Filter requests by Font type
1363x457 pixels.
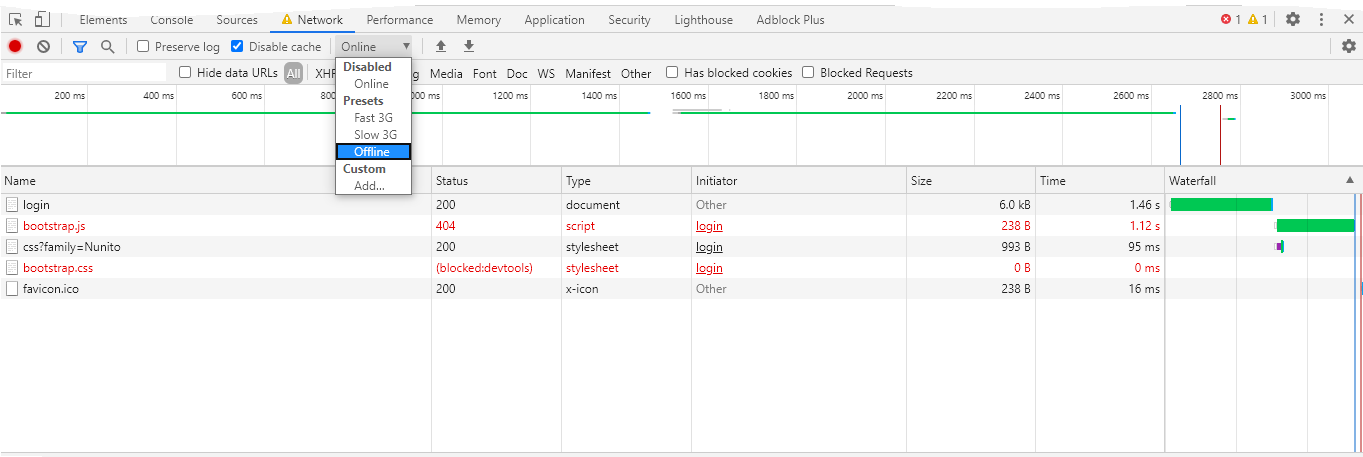485,73
